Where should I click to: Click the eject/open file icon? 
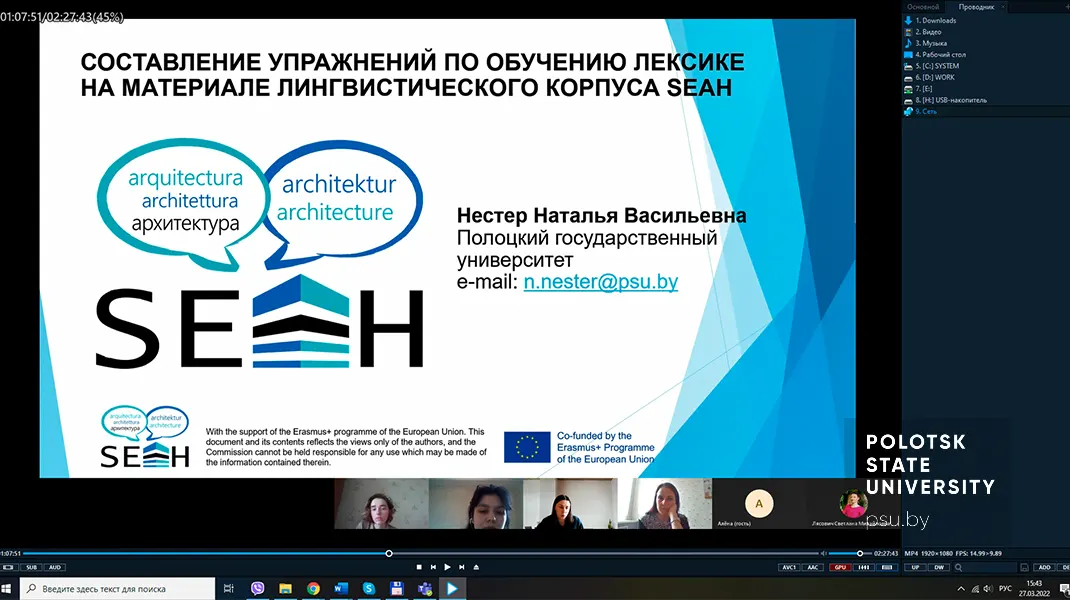point(476,567)
